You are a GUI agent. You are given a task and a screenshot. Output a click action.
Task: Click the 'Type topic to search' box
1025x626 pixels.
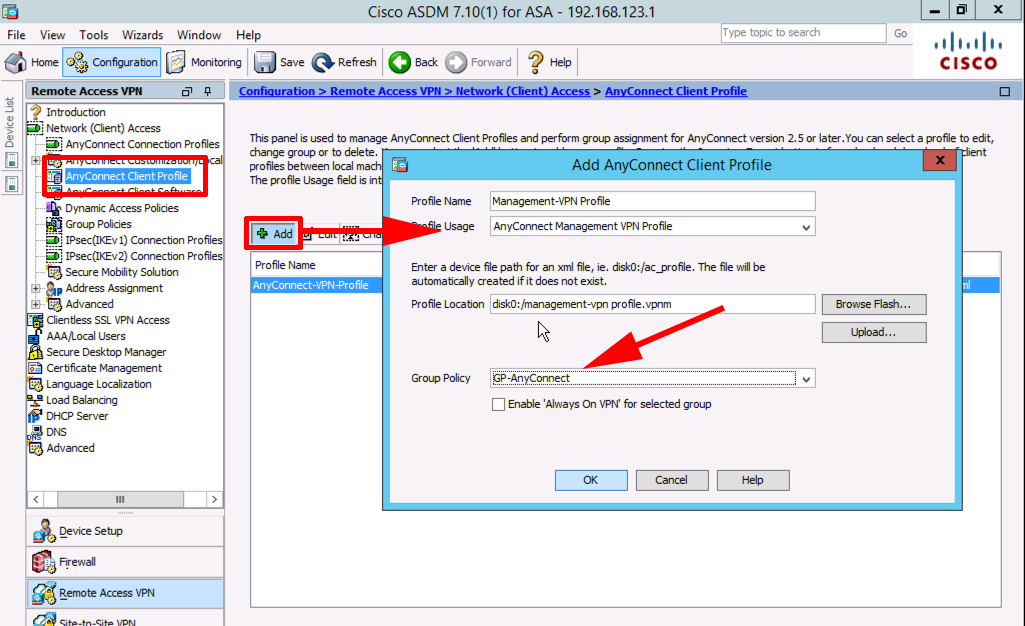(x=803, y=33)
